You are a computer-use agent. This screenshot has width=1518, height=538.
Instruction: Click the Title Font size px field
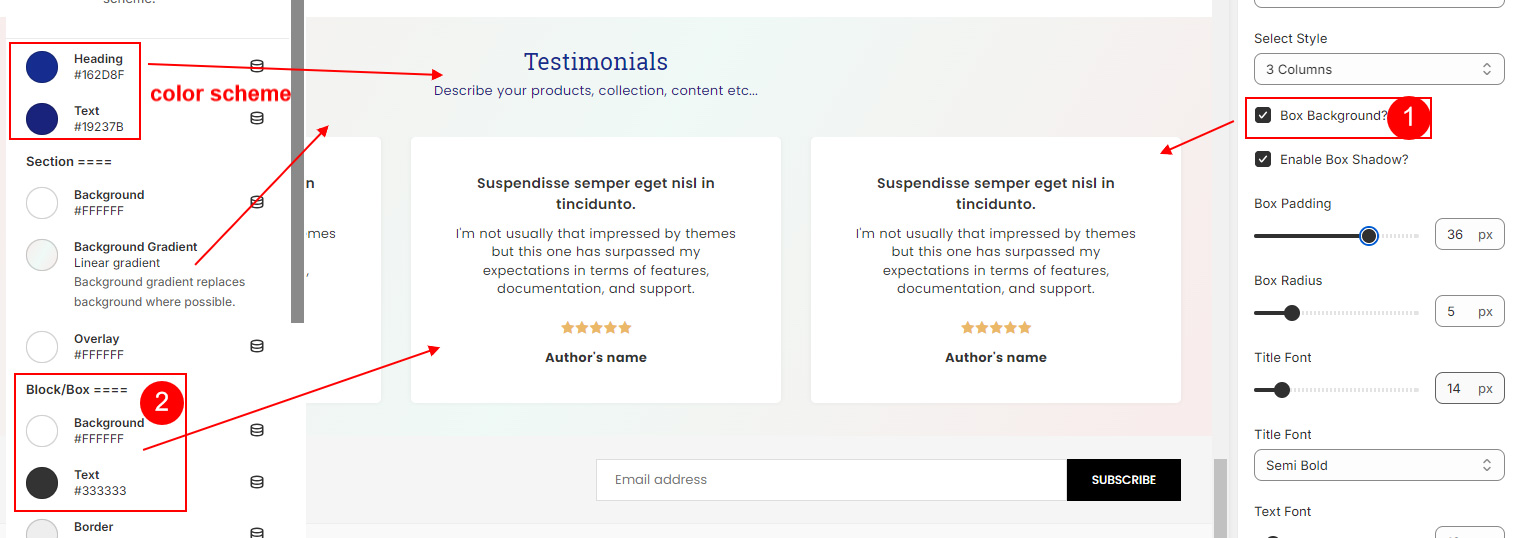pos(1470,389)
